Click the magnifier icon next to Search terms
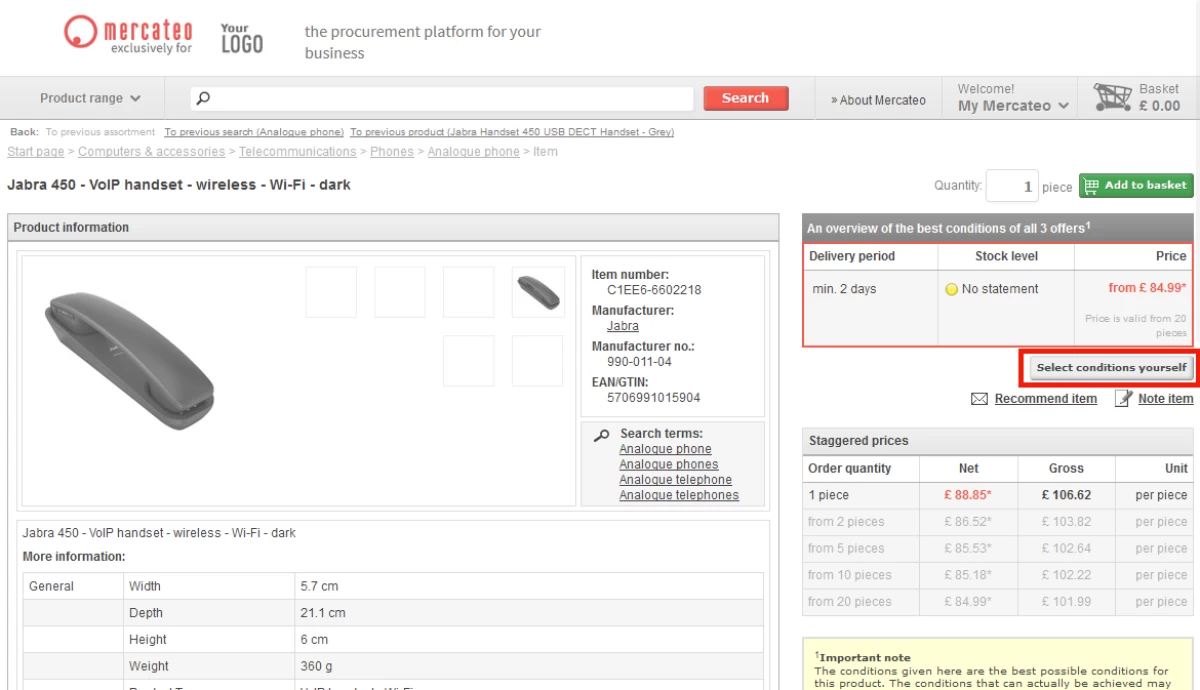 pyautogui.click(x=602, y=435)
